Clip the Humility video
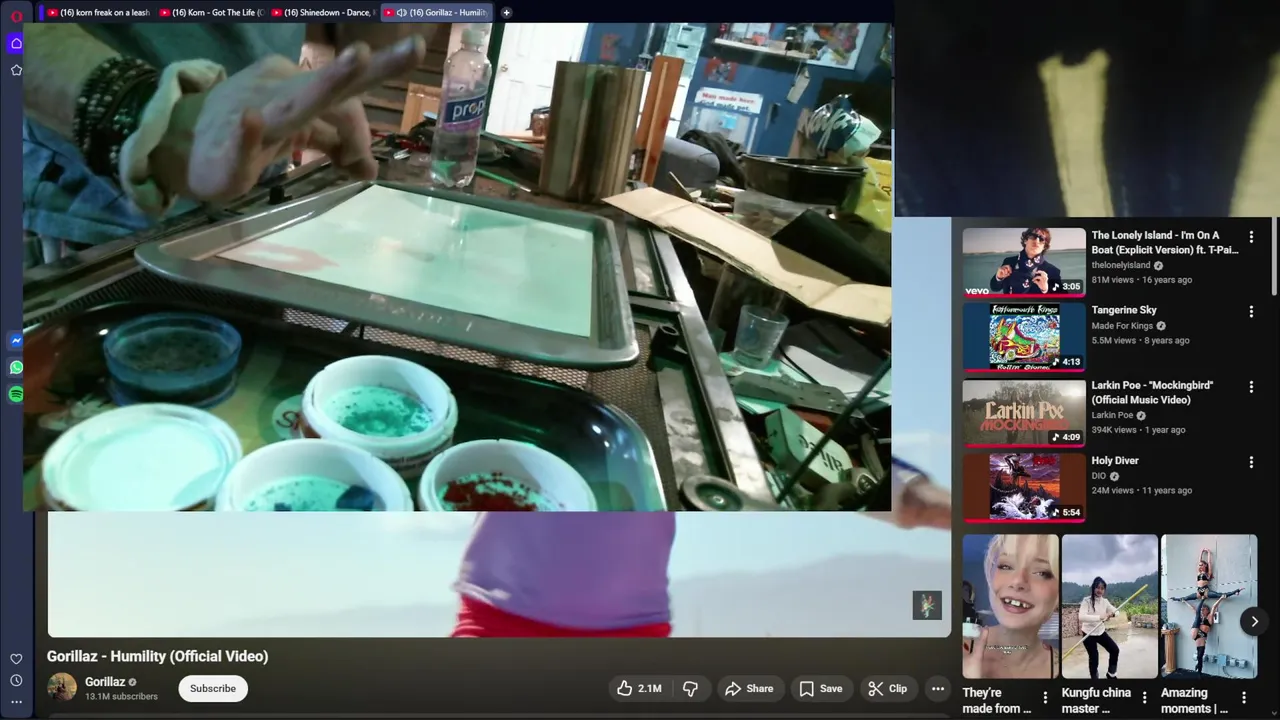The height and width of the screenshot is (720, 1280). [x=887, y=688]
